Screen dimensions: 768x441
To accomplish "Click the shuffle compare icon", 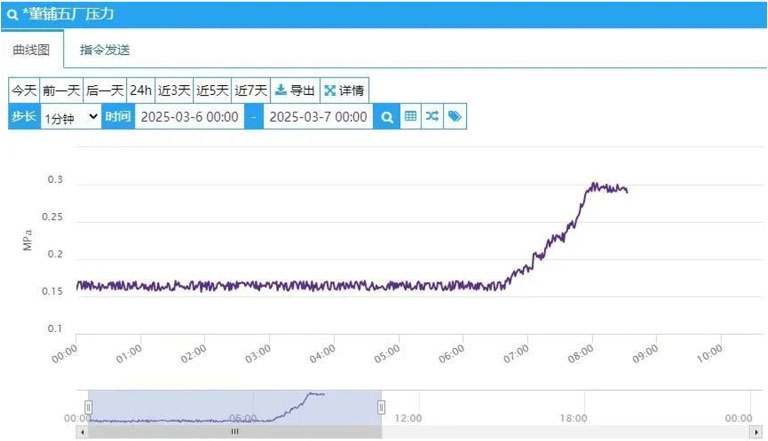I will 432,117.
